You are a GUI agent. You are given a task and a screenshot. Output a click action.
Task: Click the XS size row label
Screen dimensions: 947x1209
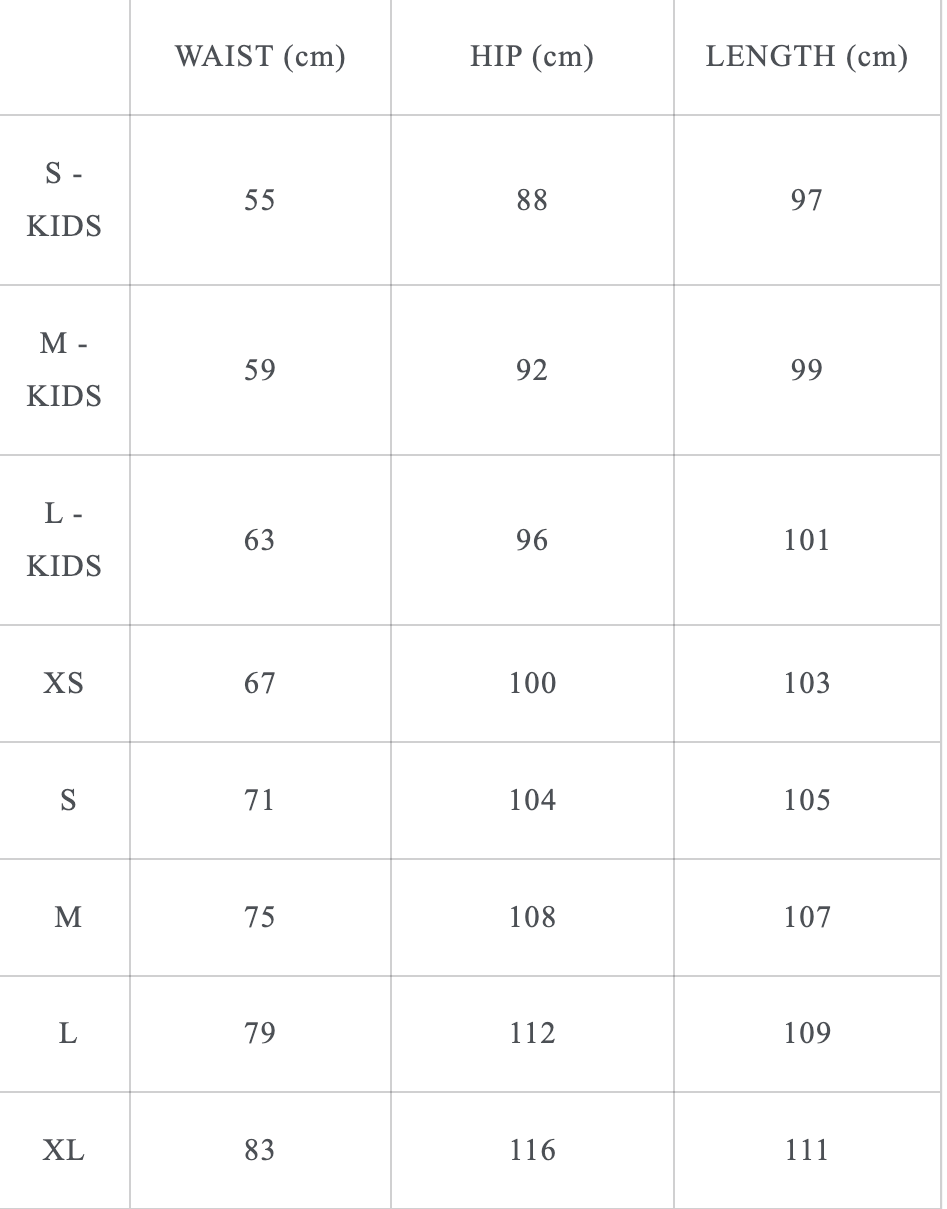(64, 683)
